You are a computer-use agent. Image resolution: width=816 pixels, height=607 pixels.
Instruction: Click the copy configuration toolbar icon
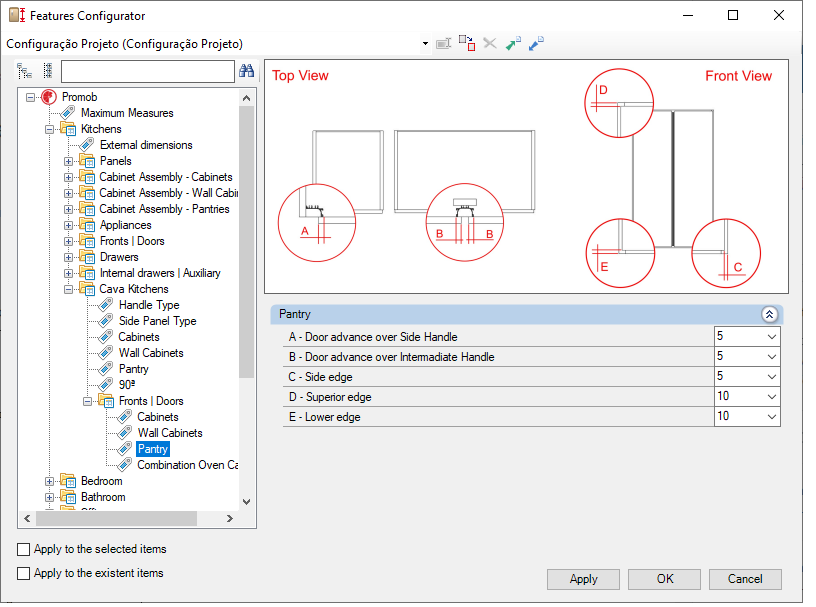point(467,43)
